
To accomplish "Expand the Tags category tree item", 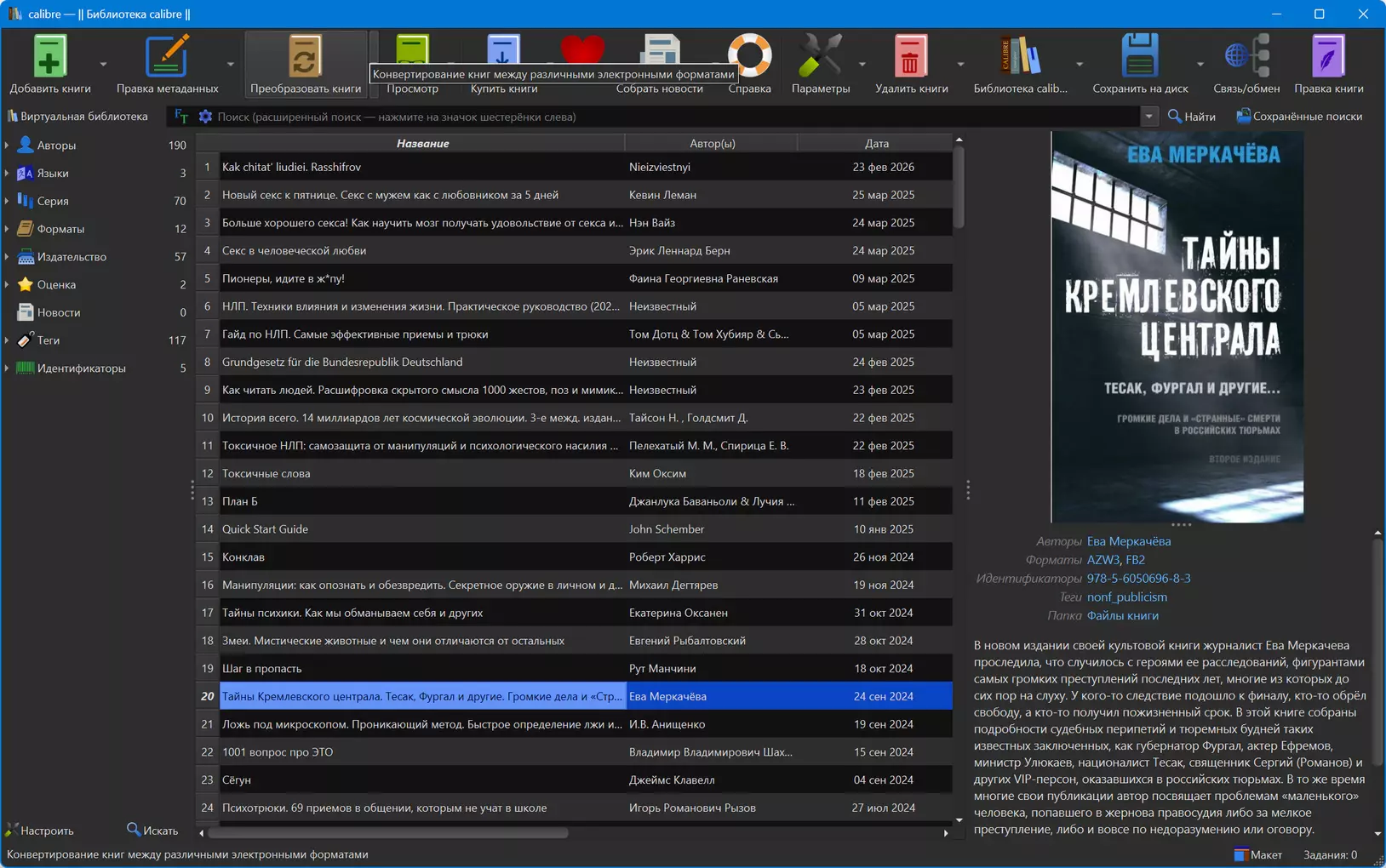I will click(7, 340).
